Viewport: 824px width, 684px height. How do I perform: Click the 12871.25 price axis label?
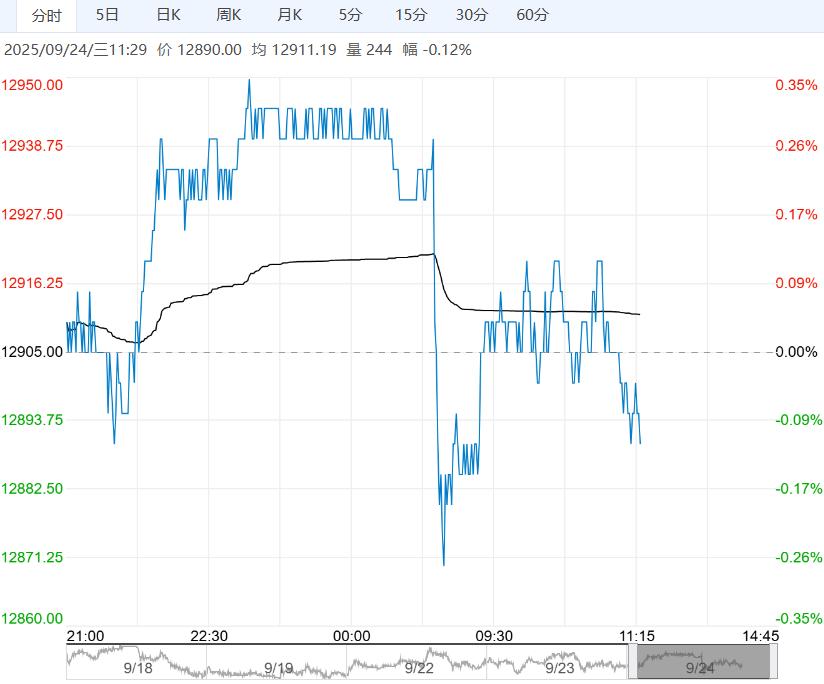point(32,557)
